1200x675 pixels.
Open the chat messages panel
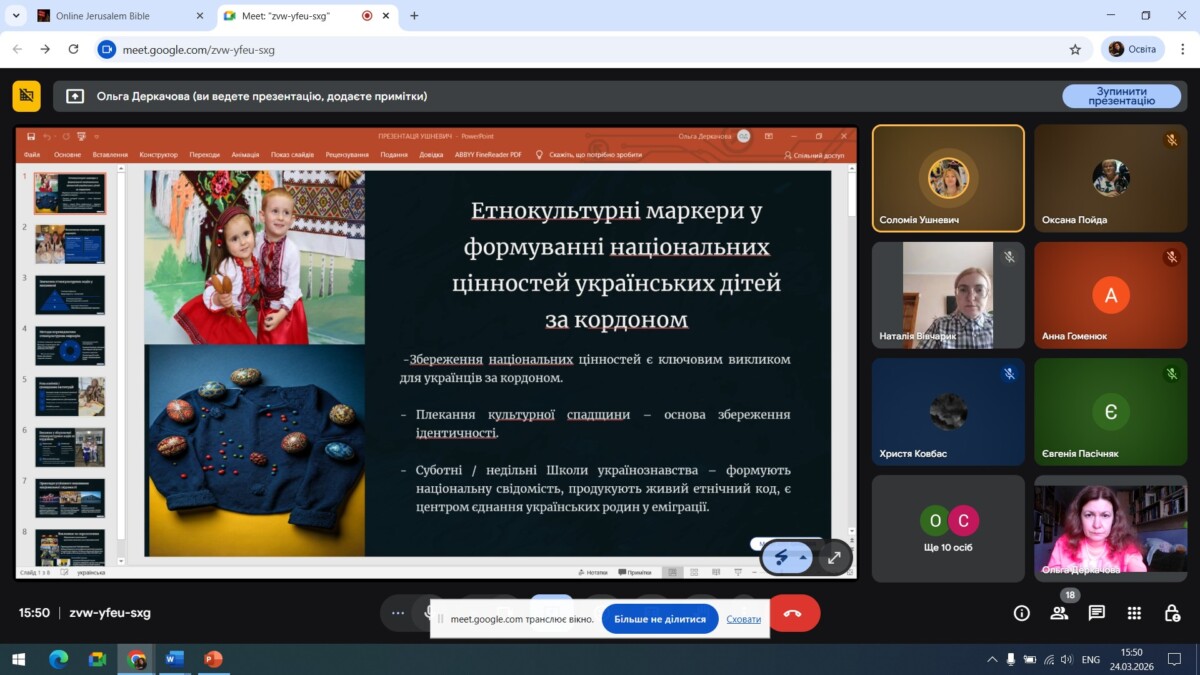coord(1096,613)
